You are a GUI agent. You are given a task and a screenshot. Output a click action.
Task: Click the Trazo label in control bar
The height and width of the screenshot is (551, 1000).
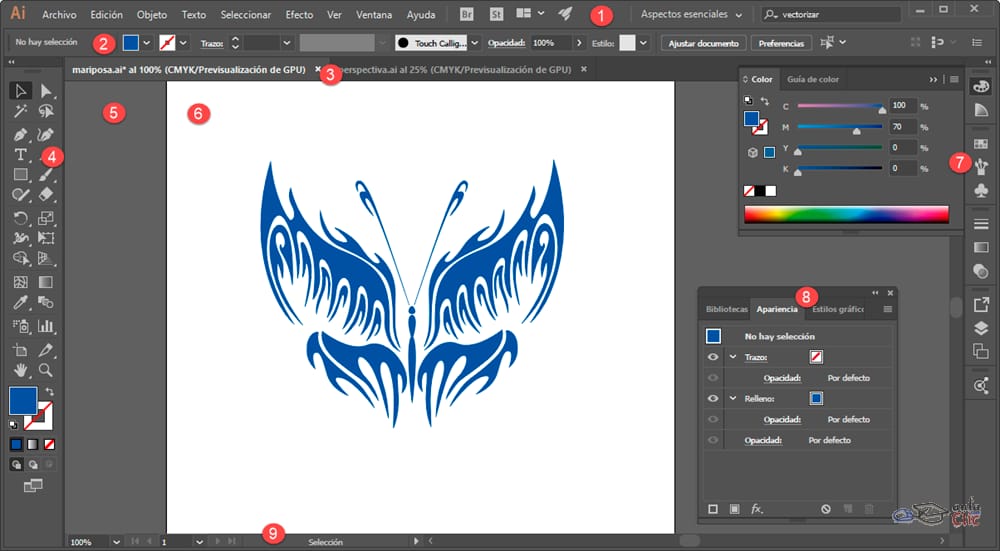(x=212, y=43)
